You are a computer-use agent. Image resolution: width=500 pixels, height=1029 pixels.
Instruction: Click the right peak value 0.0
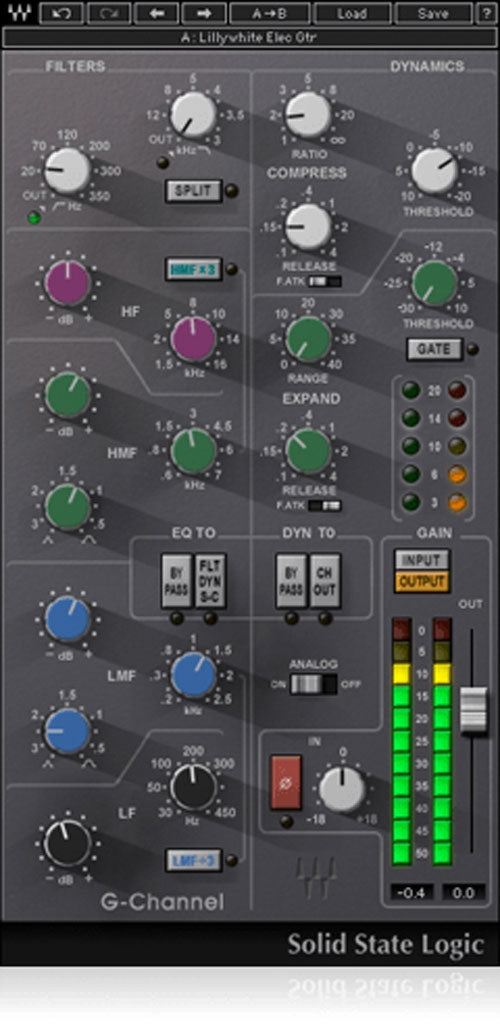463,892
